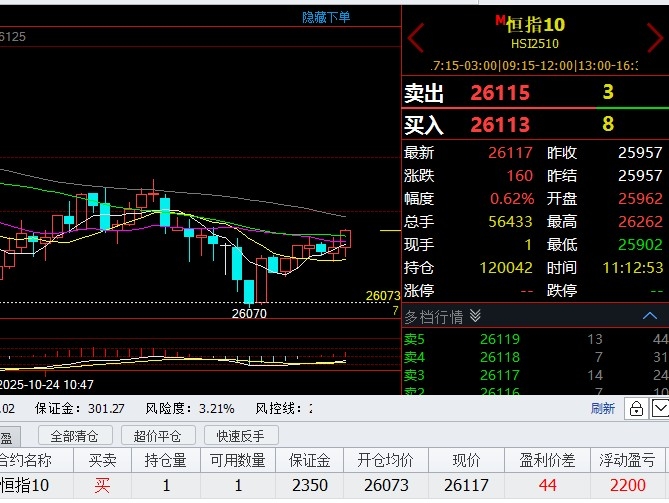Image resolution: width=669 pixels, height=503 pixels.
Task: Go to previous contract with left red arrow
Action: [416, 38]
